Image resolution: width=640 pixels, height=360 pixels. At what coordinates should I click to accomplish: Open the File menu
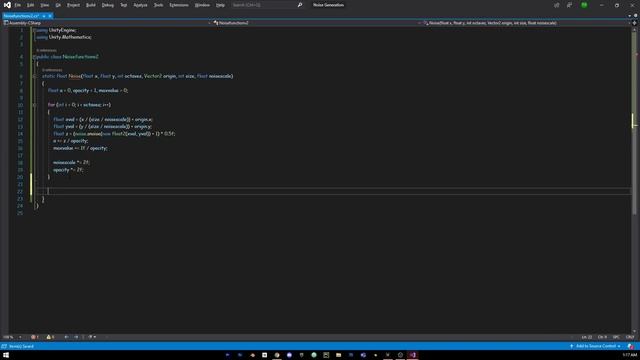tap(18, 5)
